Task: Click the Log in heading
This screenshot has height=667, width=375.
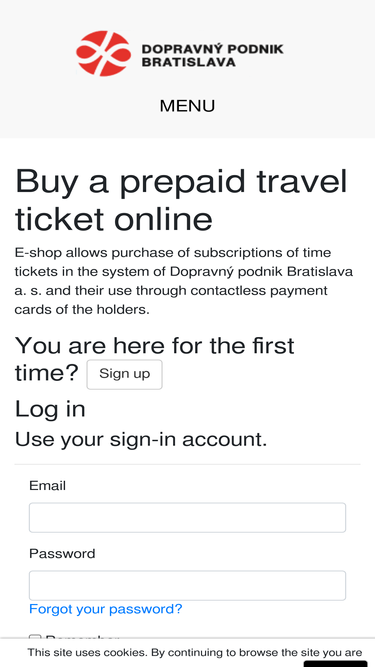Action: tap(50, 409)
